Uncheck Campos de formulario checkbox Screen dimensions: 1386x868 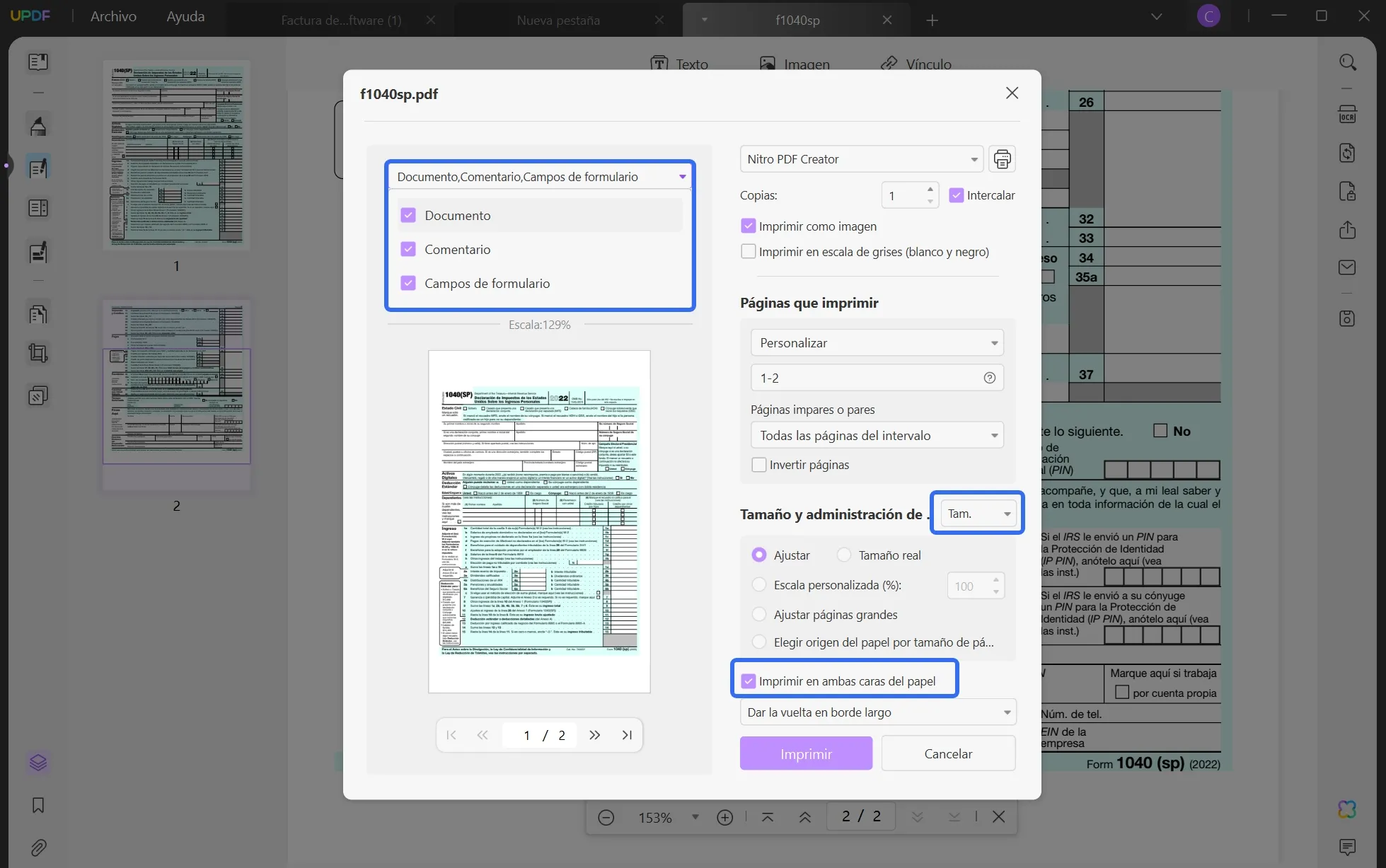click(x=408, y=283)
